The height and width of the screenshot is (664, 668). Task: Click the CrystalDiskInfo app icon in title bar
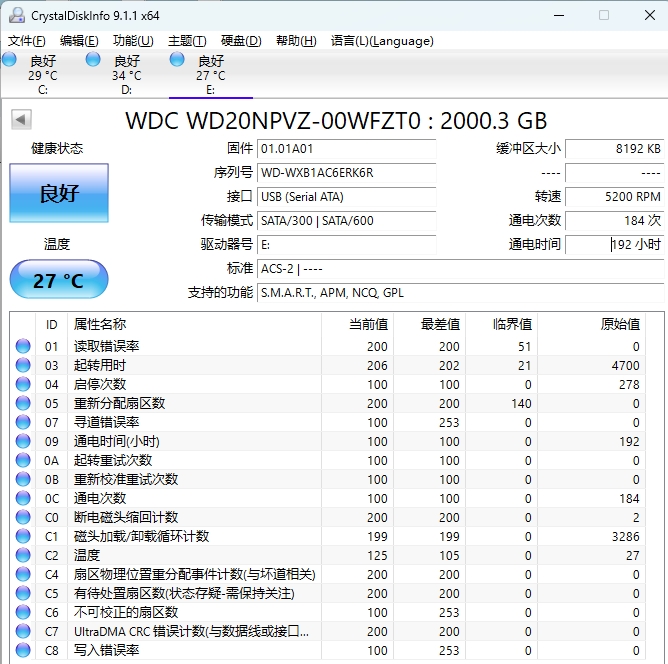(x=17, y=15)
